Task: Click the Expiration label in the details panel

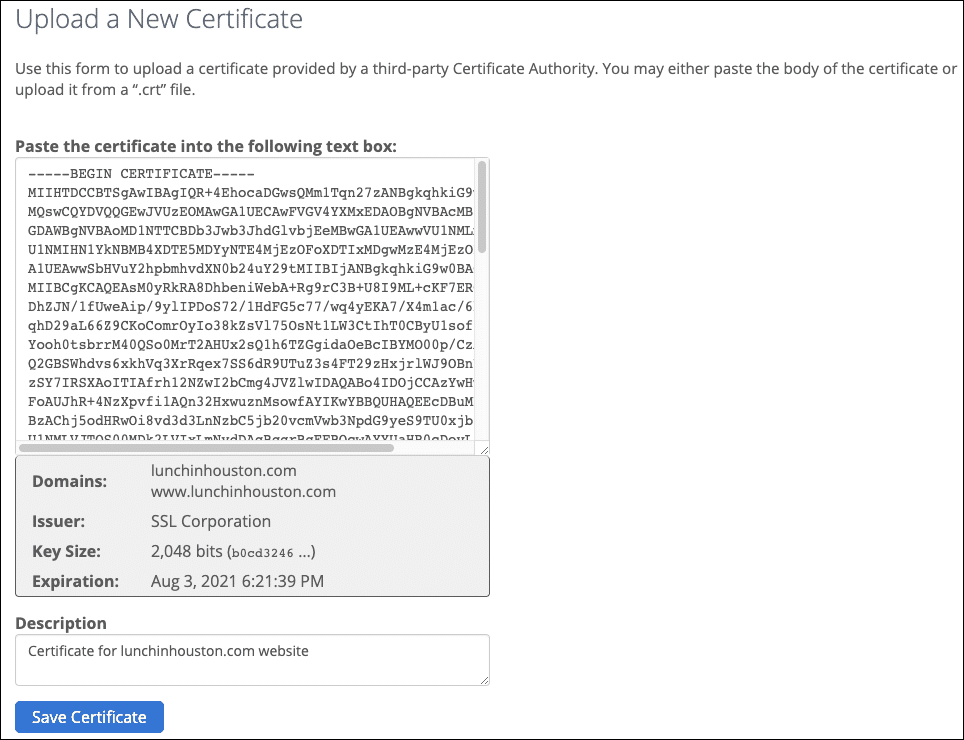Action: [75, 581]
